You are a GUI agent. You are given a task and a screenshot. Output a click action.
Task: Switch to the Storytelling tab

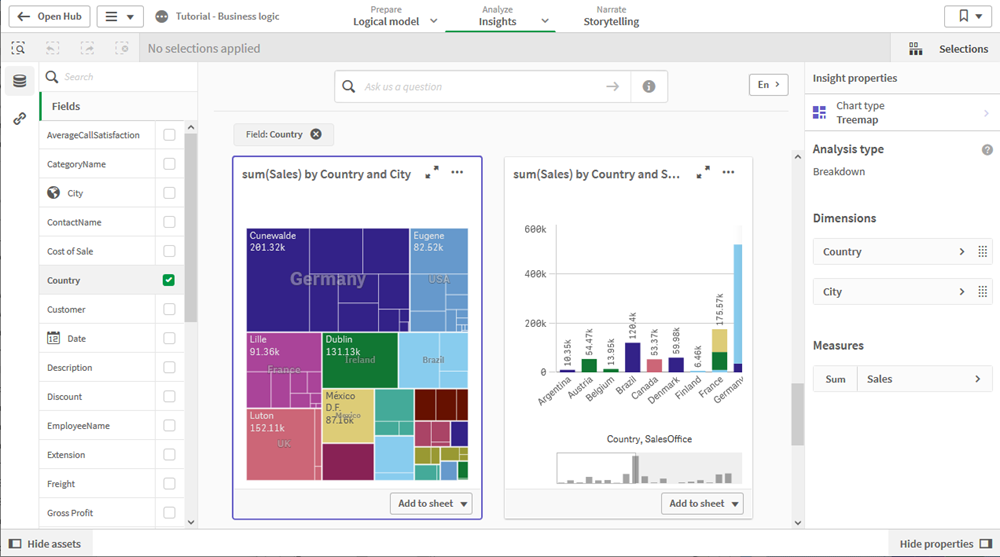(x=611, y=17)
